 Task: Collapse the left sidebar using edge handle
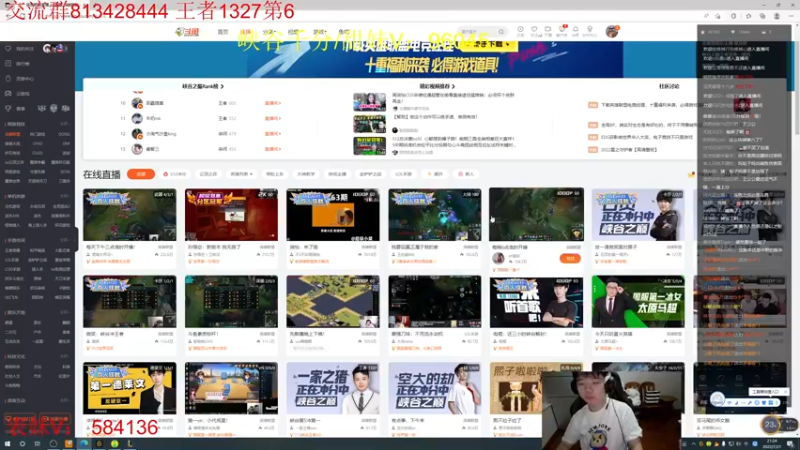(x=77, y=239)
